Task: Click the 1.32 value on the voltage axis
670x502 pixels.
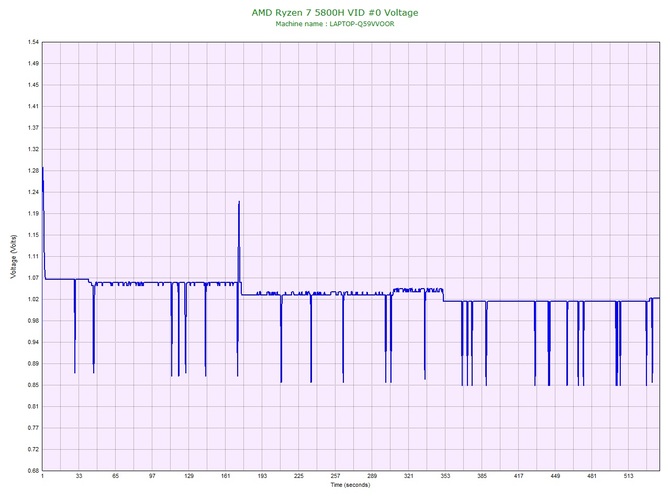Action: (x=33, y=150)
